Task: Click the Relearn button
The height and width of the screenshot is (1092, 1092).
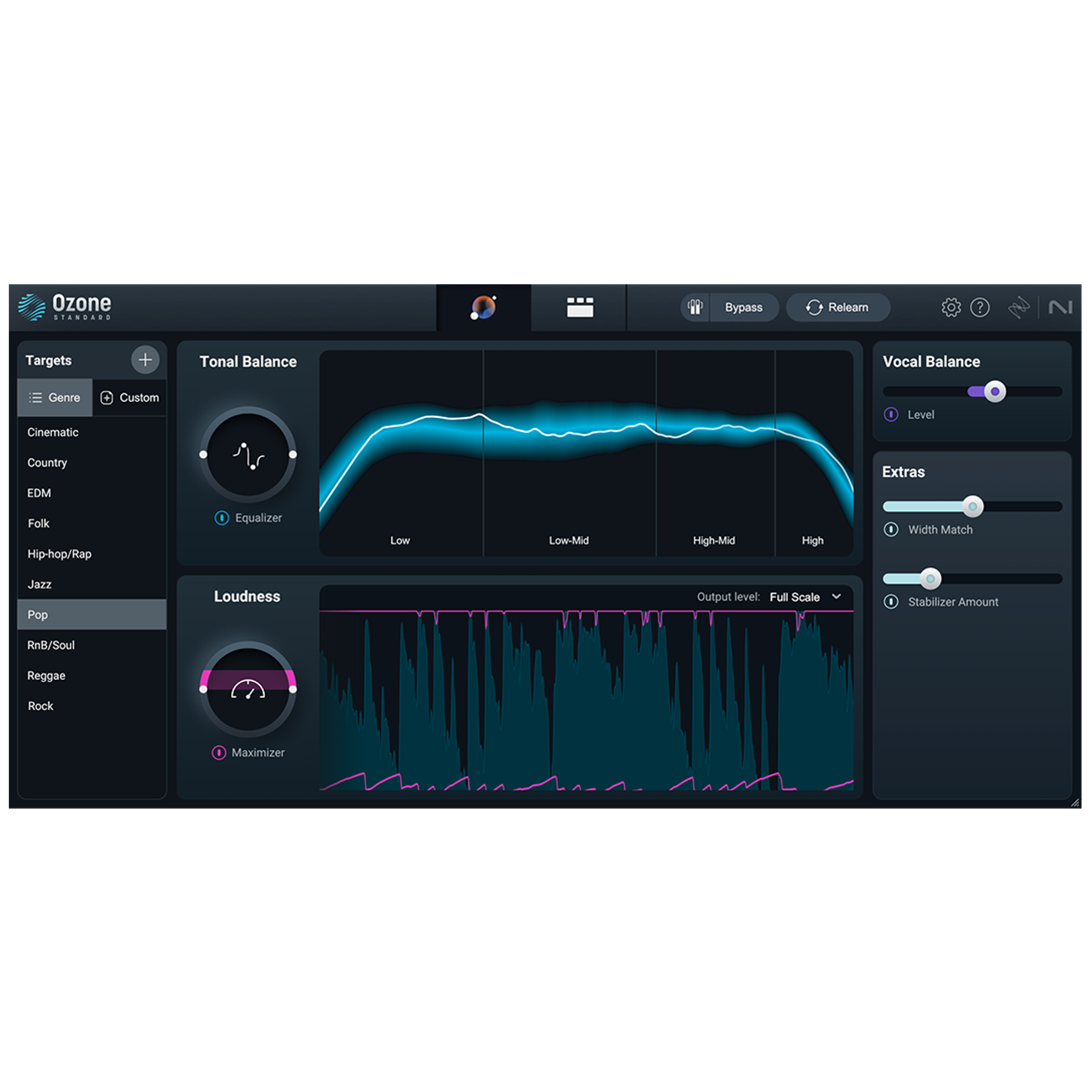Action: pos(838,308)
